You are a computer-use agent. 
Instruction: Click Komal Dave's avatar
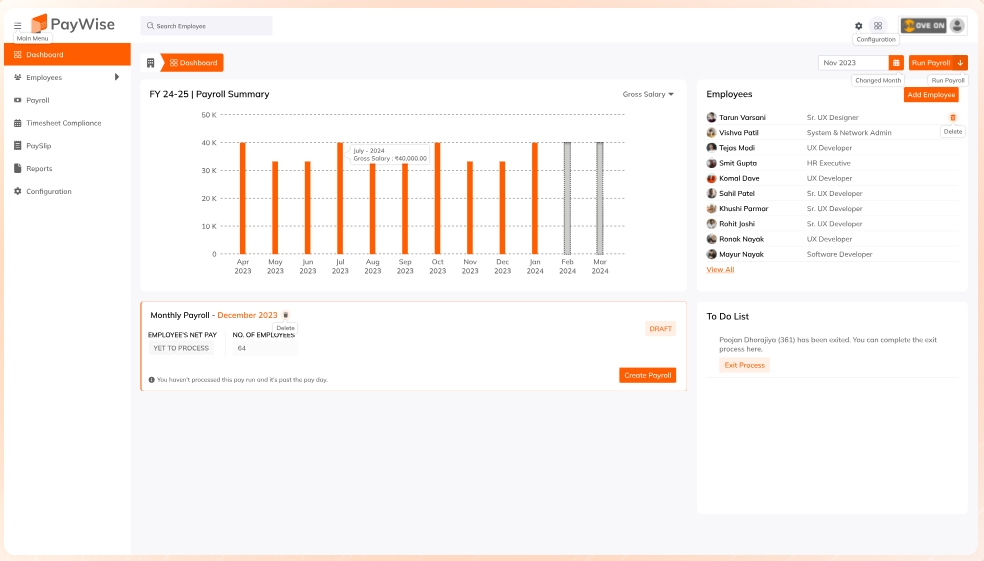click(711, 178)
